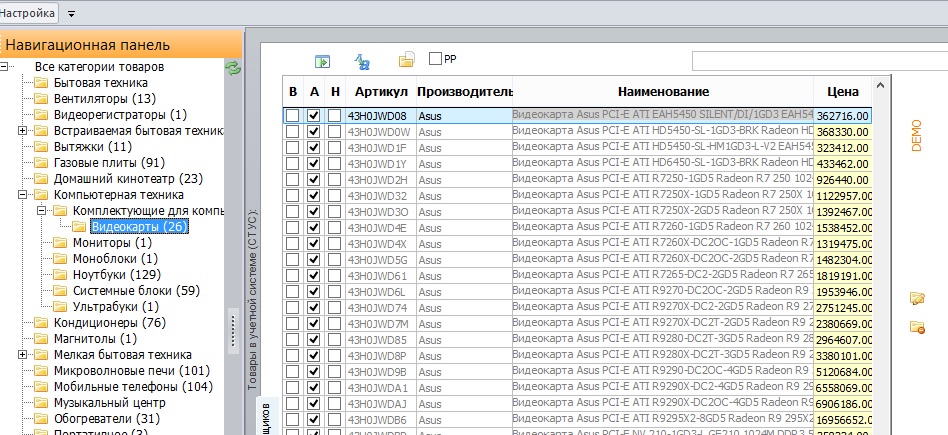This screenshot has width=948, height=435.
Task: Open the Настройка menu
Action: (x=28, y=13)
